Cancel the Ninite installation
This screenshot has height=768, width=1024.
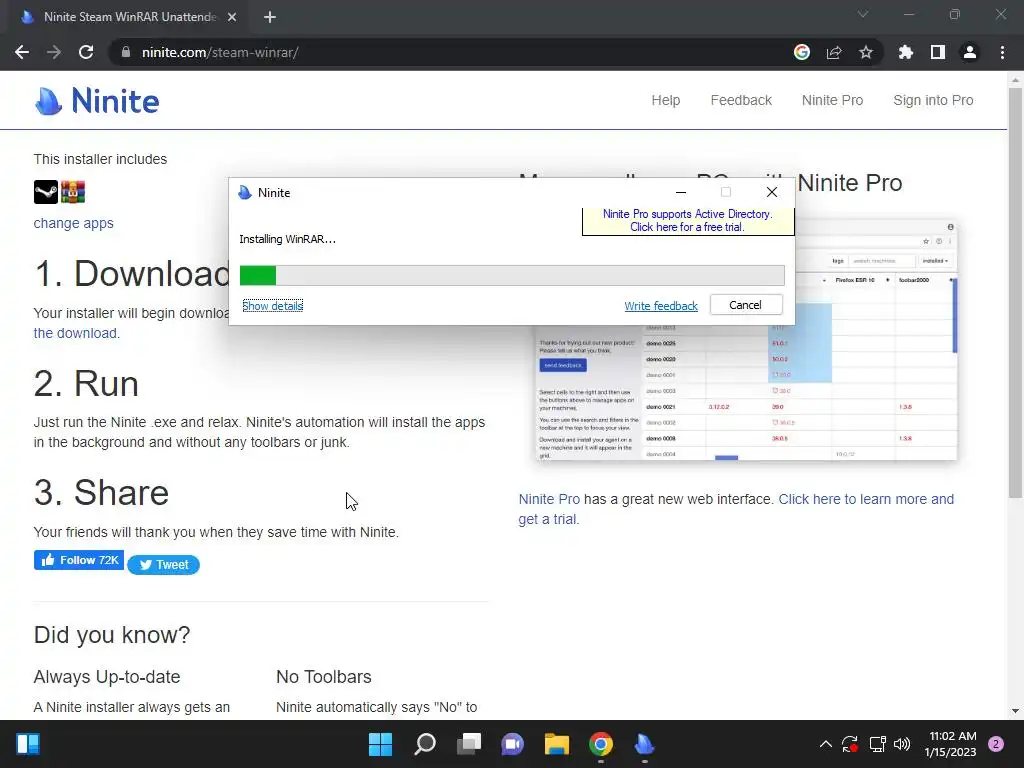[746, 305]
